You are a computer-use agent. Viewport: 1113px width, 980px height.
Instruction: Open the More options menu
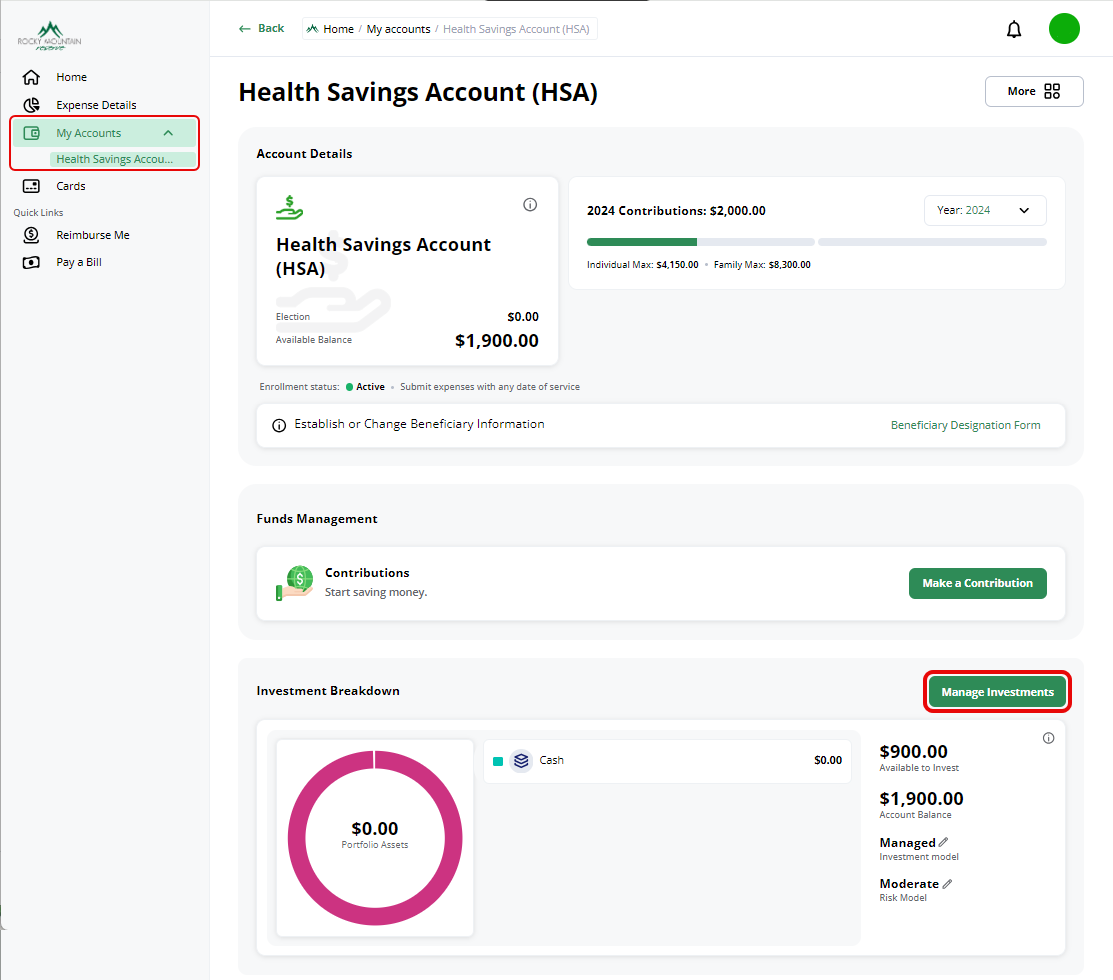tap(1034, 91)
